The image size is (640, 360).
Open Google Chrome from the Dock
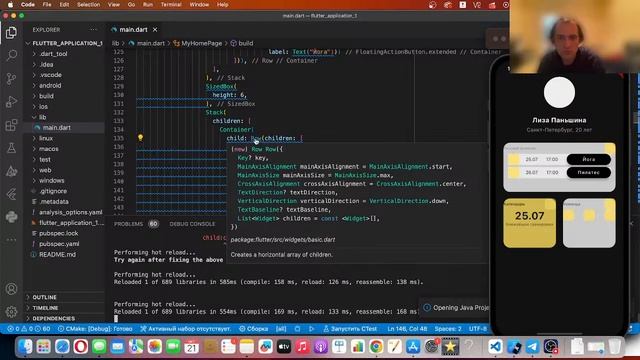(376, 347)
